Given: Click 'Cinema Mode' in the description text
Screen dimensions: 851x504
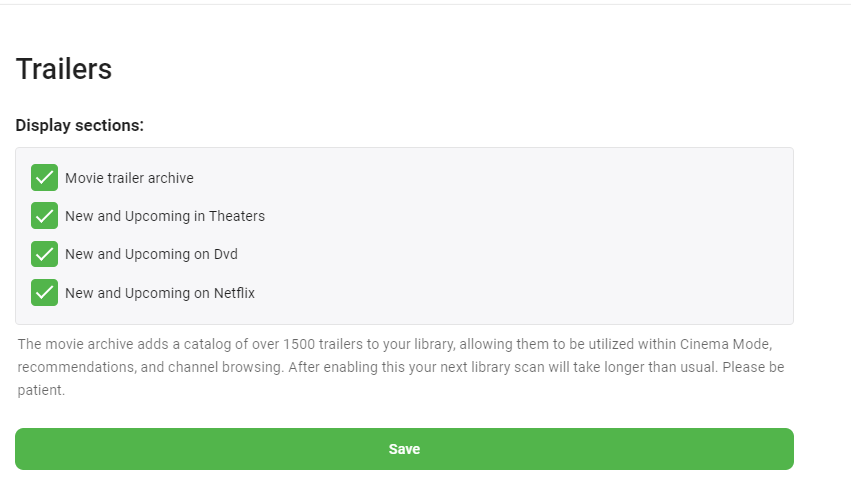Looking at the screenshot, I should click(724, 344).
